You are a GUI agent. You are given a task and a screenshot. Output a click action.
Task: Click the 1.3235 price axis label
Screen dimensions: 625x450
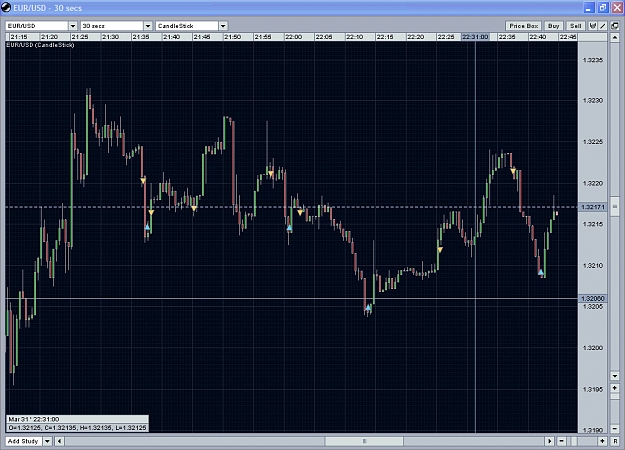point(593,60)
